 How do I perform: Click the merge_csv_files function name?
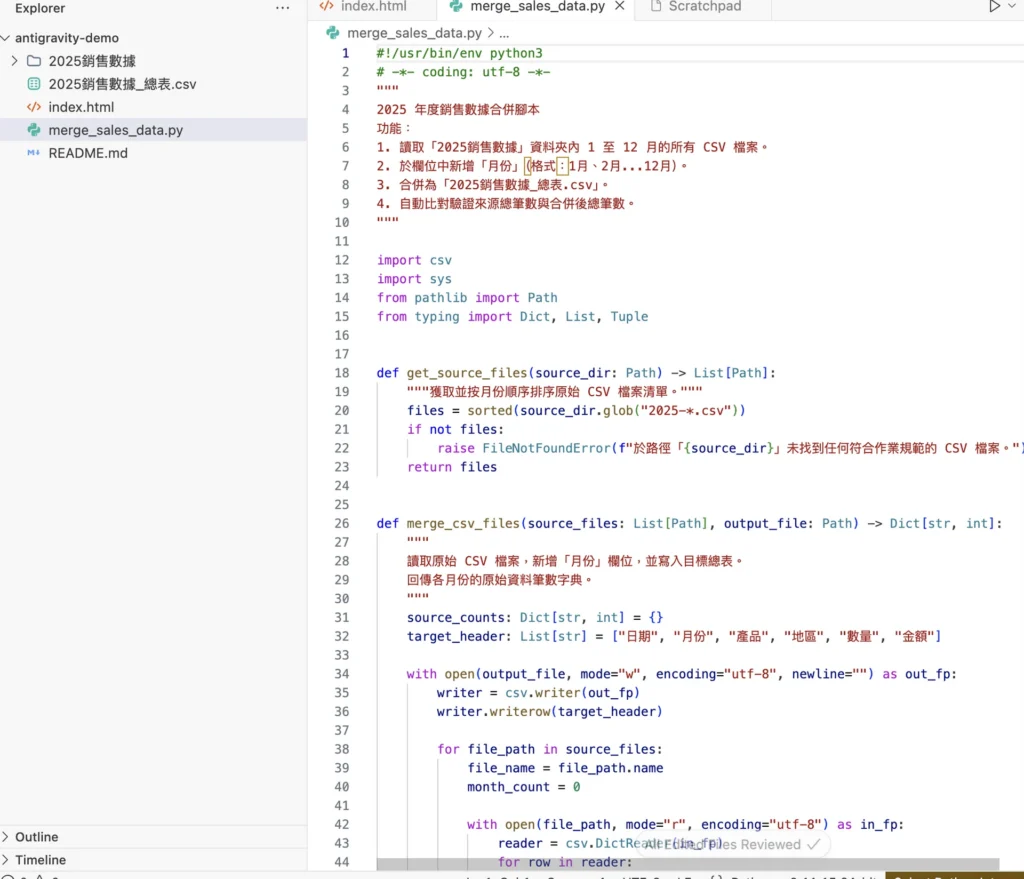(x=462, y=523)
